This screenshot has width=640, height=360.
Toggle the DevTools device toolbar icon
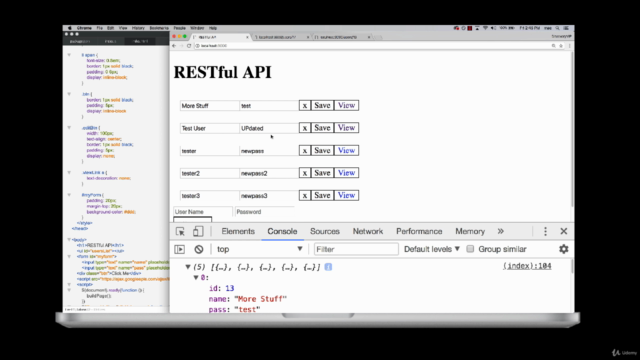pyautogui.click(x=198, y=231)
